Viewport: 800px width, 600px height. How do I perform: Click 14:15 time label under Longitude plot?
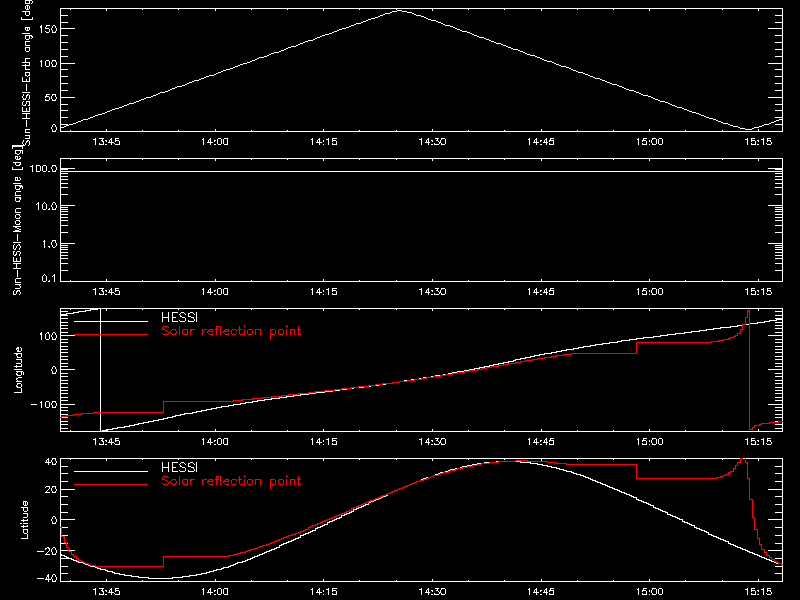coord(323,442)
